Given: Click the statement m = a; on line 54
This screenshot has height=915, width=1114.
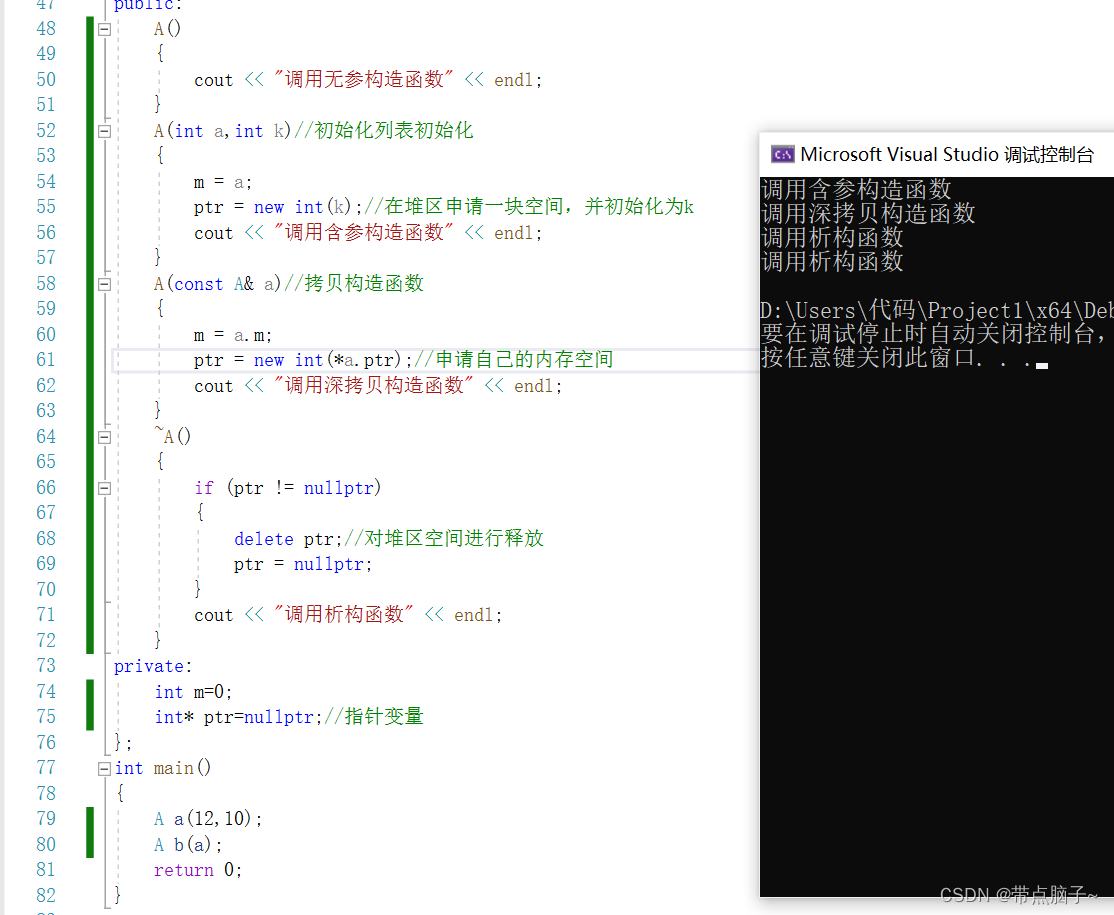Looking at the screenshot, I should [x=223, y=183].
